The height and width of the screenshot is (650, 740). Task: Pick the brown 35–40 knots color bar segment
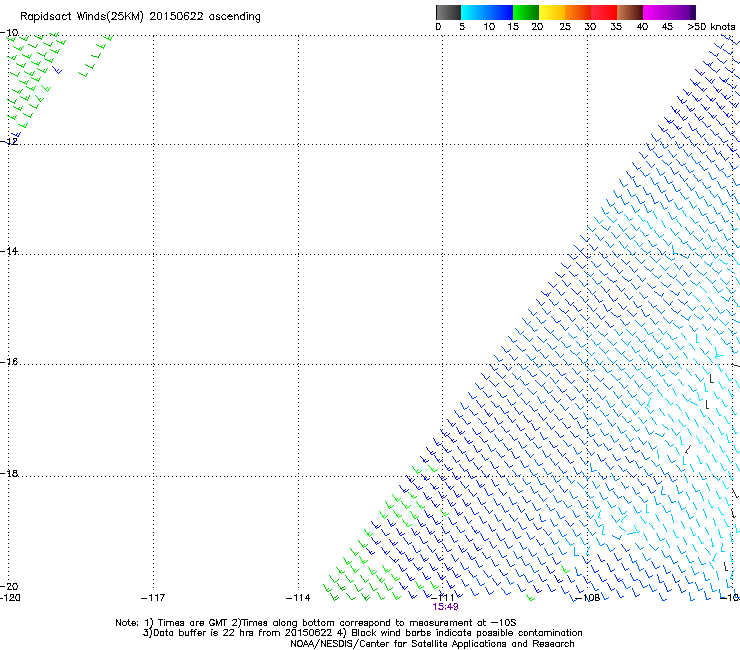[x=630, y=12]
